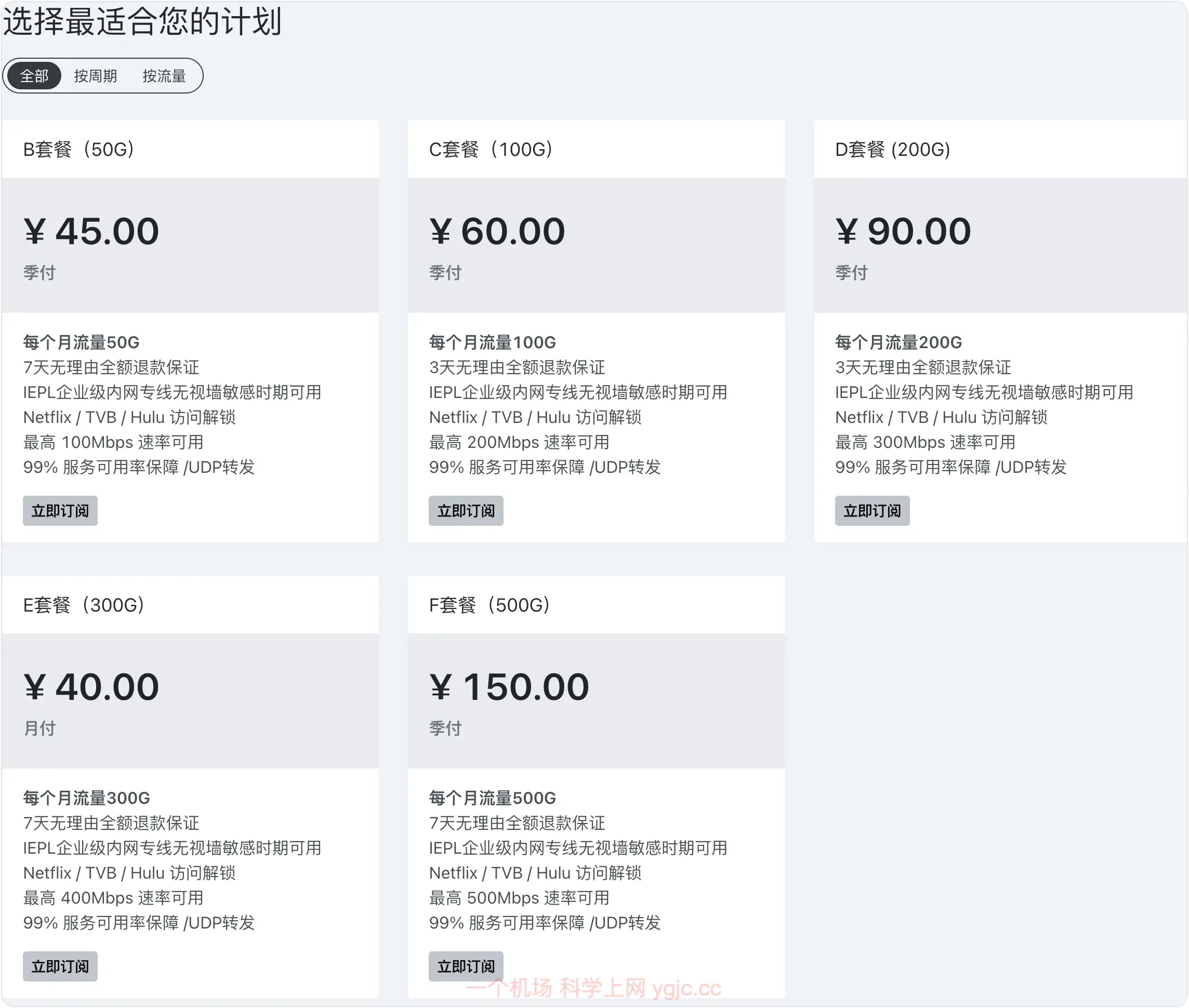Switch to the 按周期 tab
Image resolution: width=1189 pixels, height=1008 pixels.
96,76
